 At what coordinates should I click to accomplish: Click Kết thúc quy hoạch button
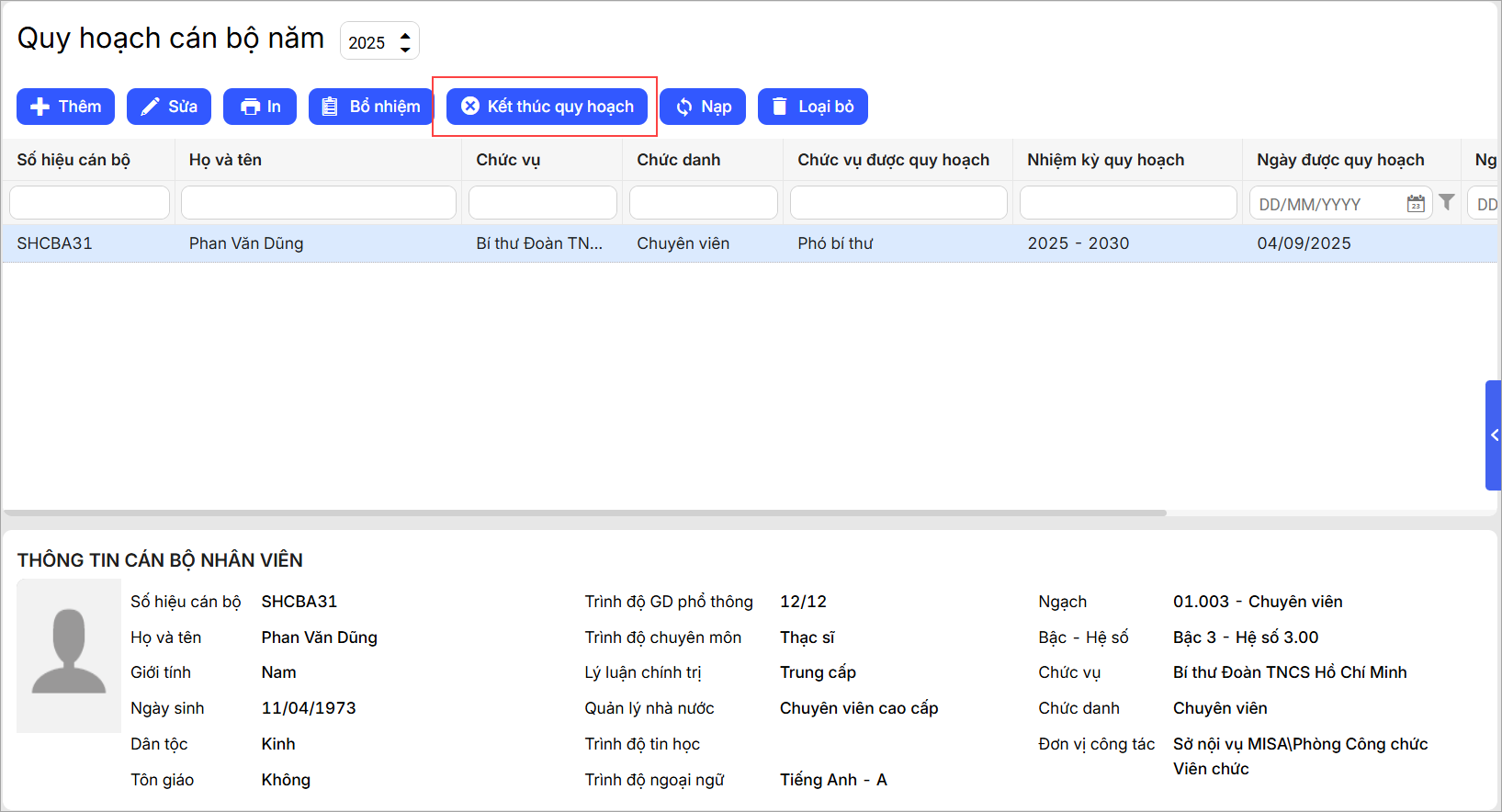pos(547,107)
